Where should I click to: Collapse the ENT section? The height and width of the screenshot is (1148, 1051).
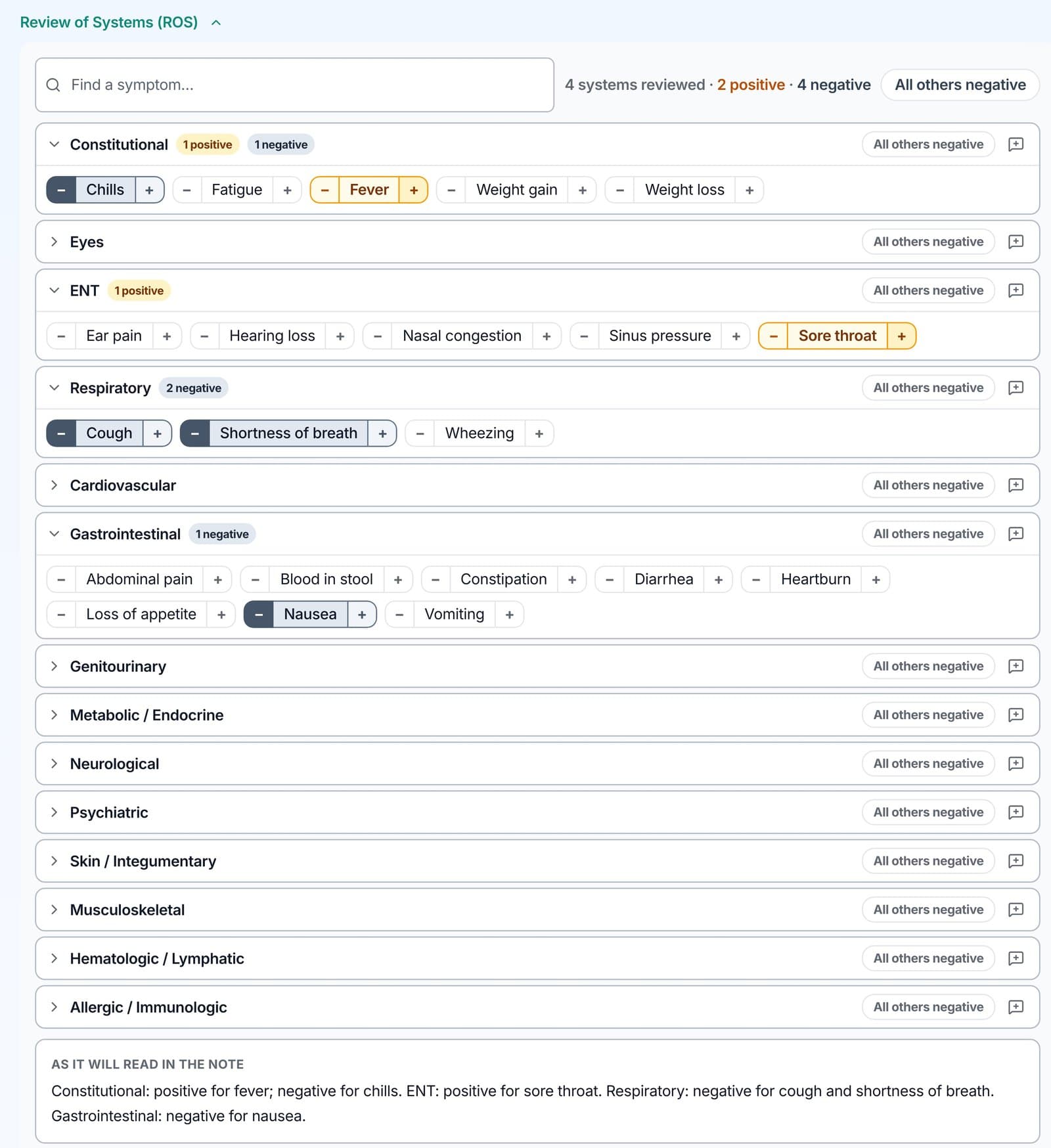55,290
